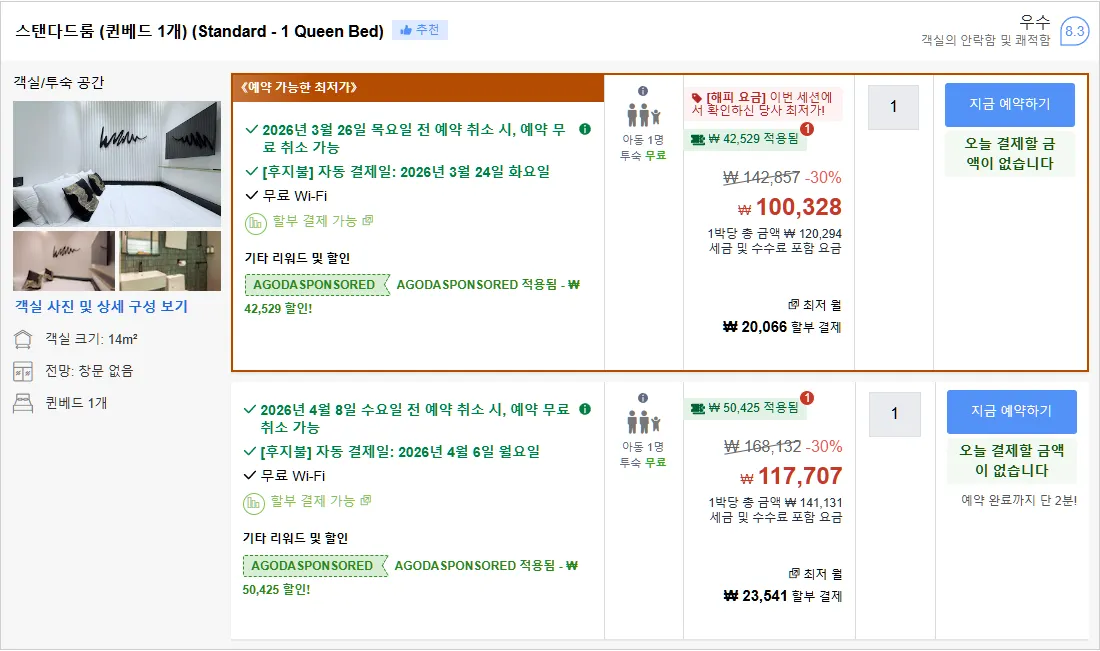1100x651 pixels.
Task: Open 객실 사진 및 상세 구성 보기 link
Action: (102, 306)
